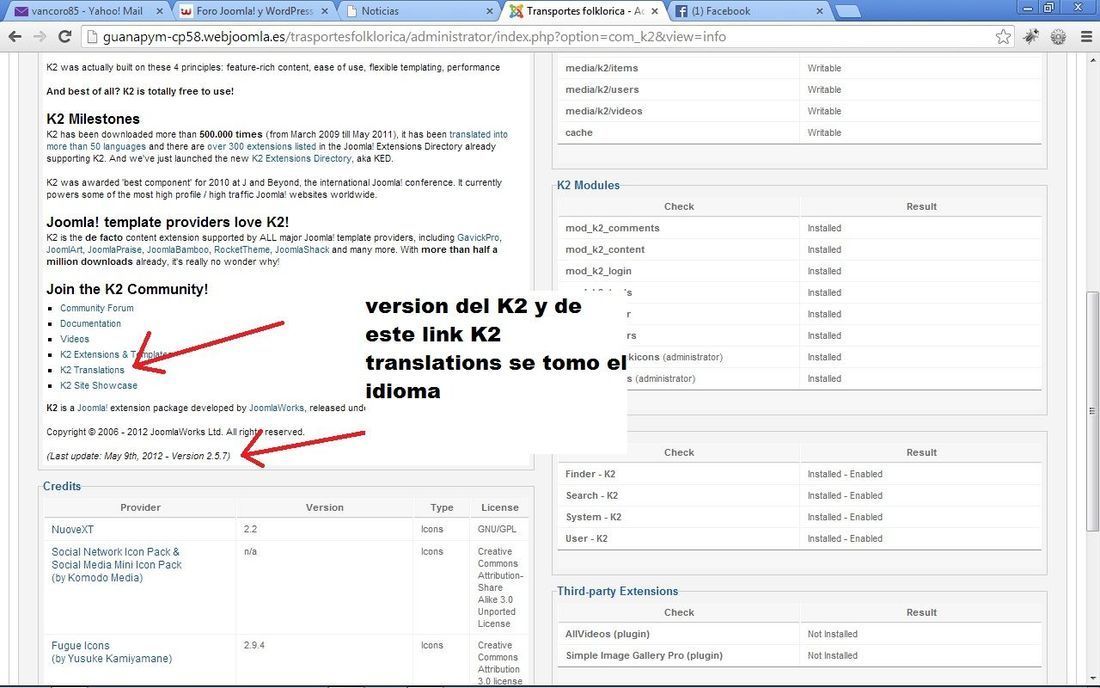Close the Facebook tab
The image size is (1100, 688).
click(819, 11)
